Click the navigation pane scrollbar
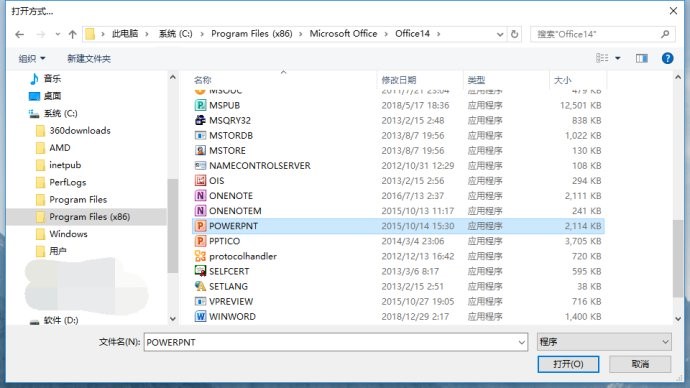Image resolution: width=690 pixels, height=388 pixels. pyautogui.click(x=172, y=226)
